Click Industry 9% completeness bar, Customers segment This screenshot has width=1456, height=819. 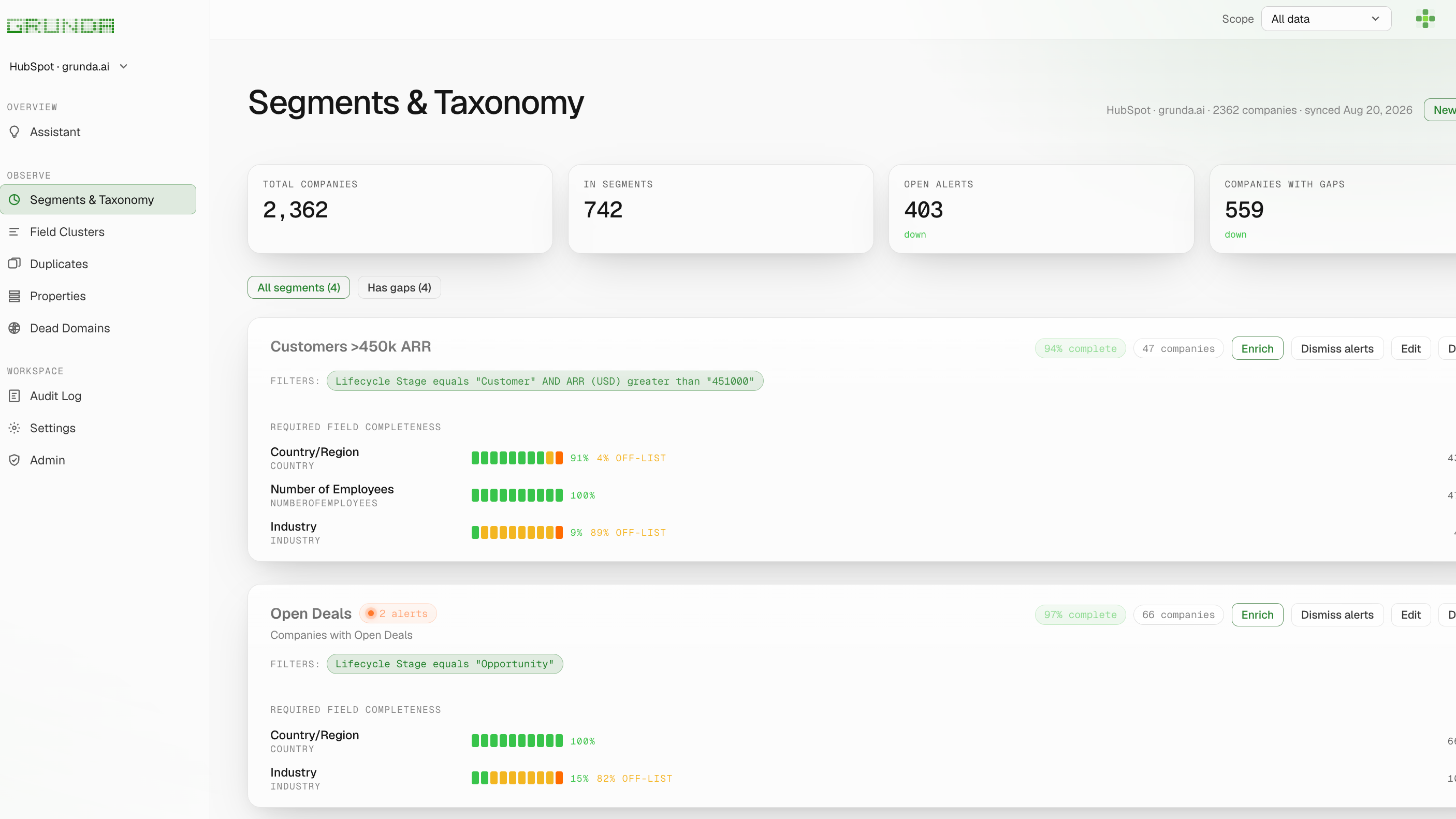click(x=517, y=532)
